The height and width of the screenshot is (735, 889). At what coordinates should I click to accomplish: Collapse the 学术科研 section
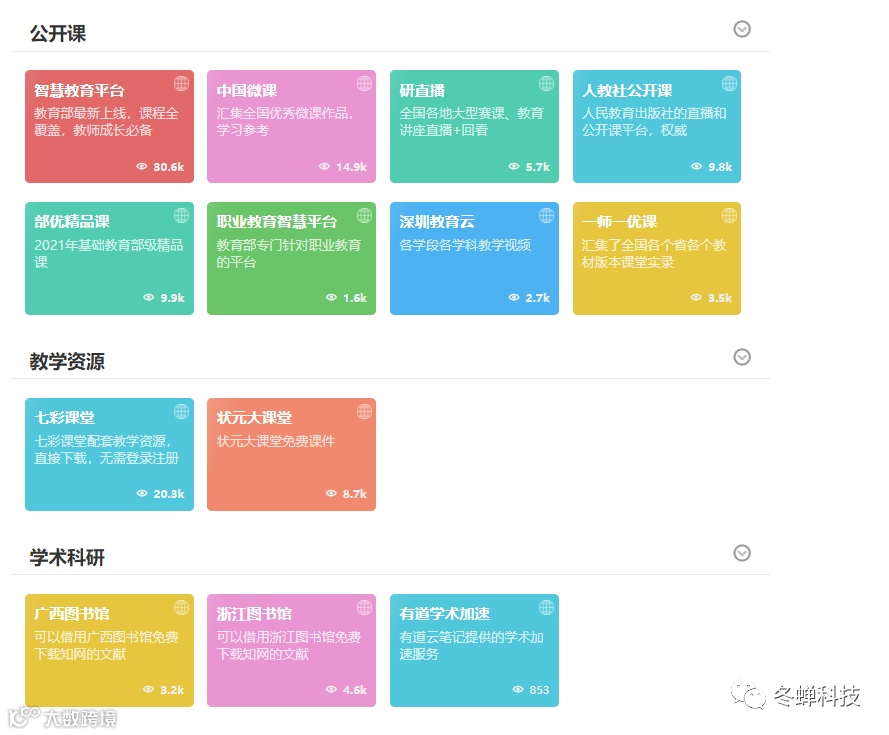(x=742, y=553)
